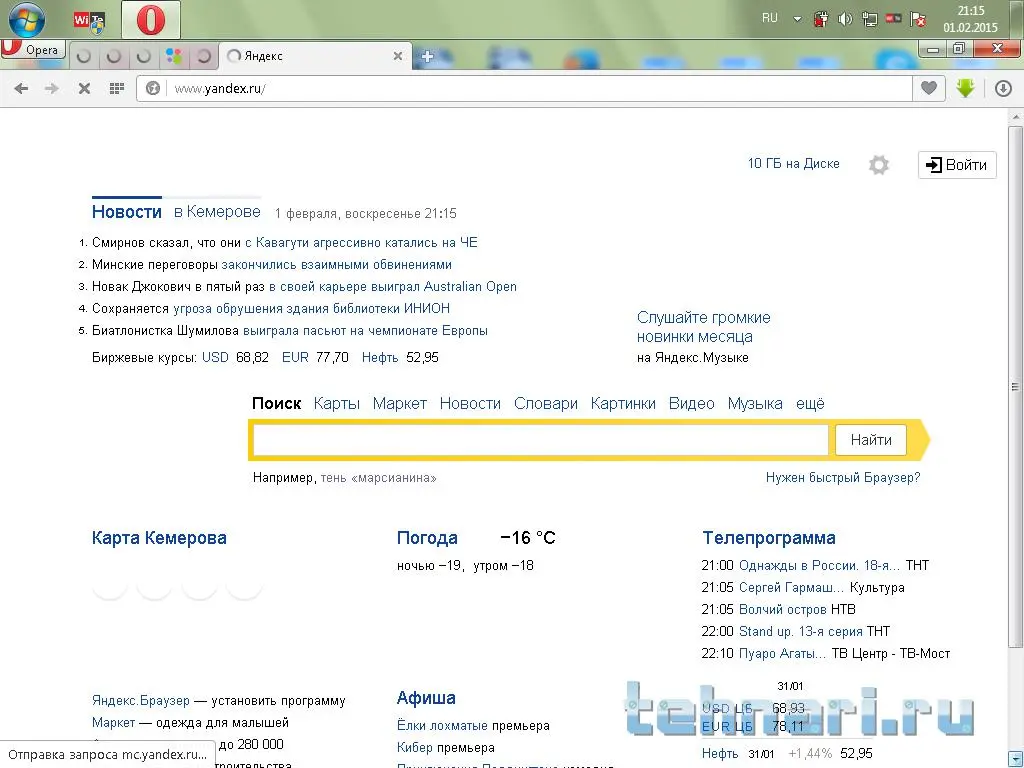Click the green download arrow extension
The width and height of the screenshot is (1024, 768).
tap(965, 88)
